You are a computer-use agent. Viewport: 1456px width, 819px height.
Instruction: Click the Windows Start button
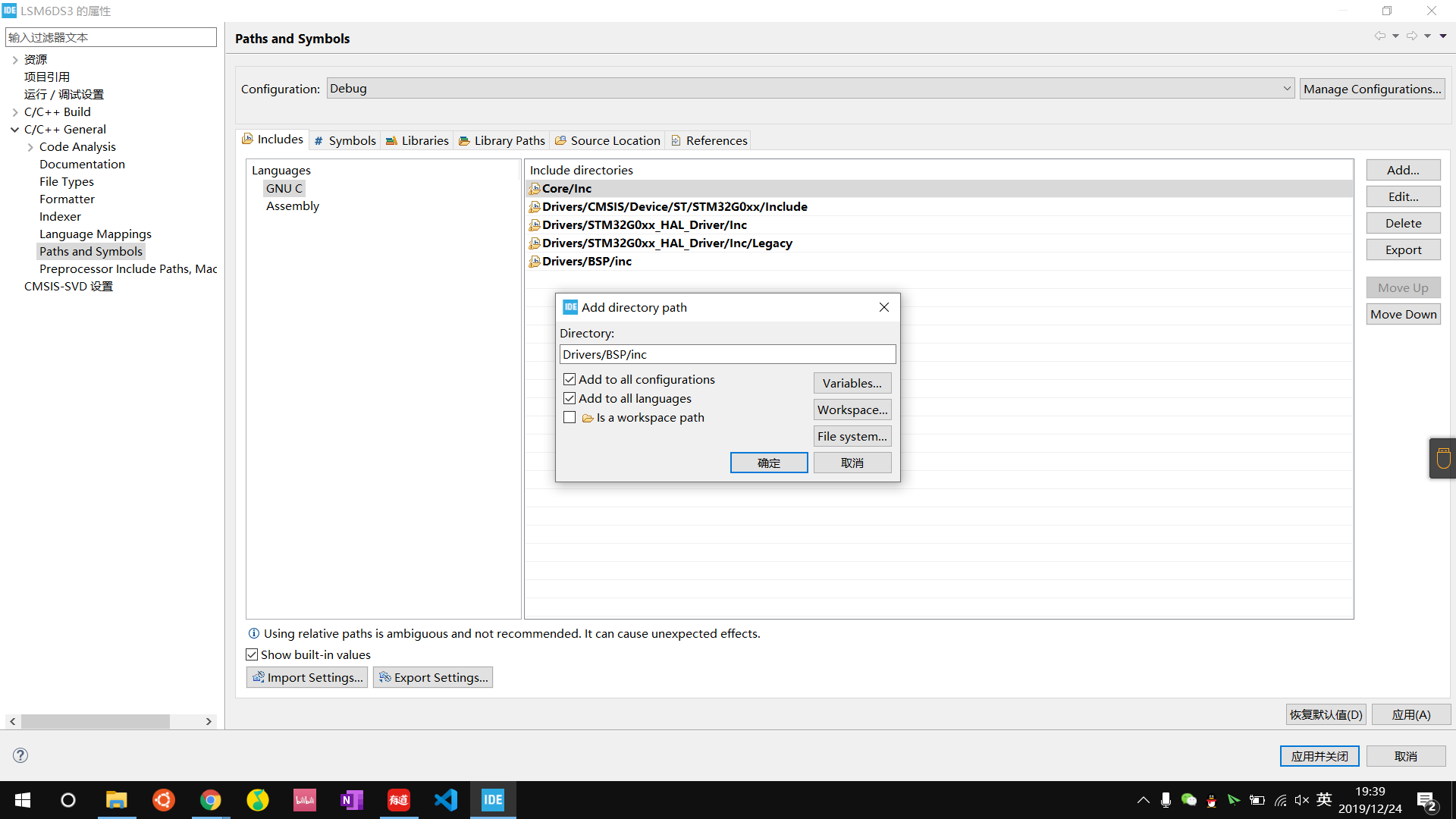pyautogui.click(x=23, y=800)
